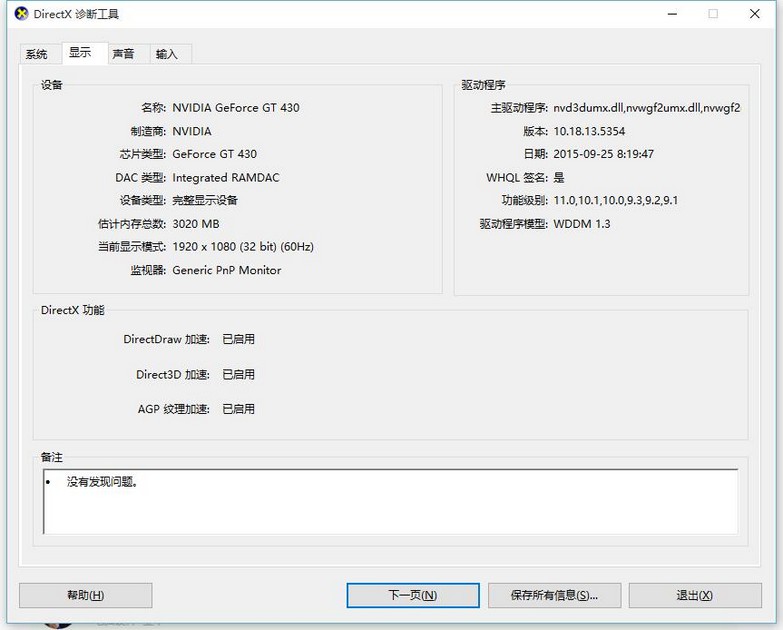Select the 显示 tab

coord(81,53)
